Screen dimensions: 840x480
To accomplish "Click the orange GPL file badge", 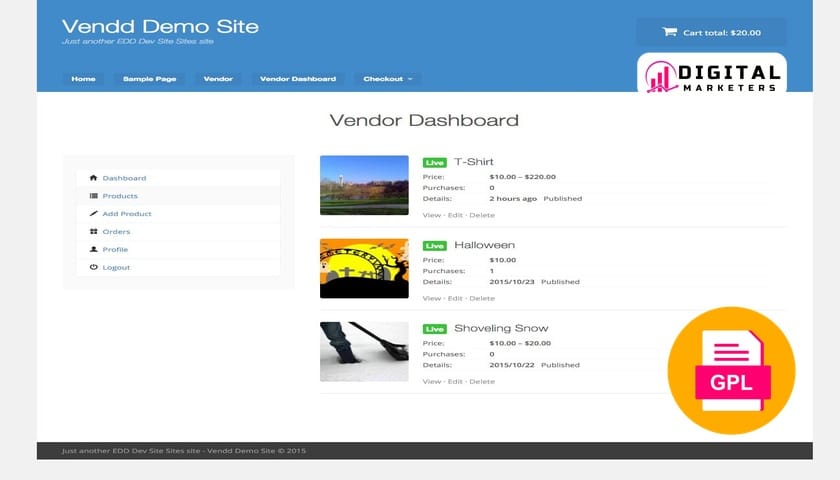I will (731, 370).
